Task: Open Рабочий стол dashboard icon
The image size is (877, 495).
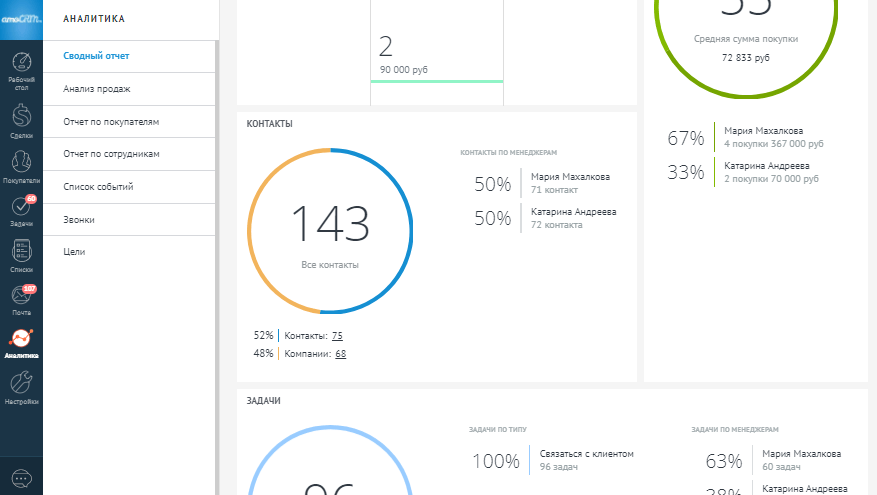Action: [x=21, y=68]
